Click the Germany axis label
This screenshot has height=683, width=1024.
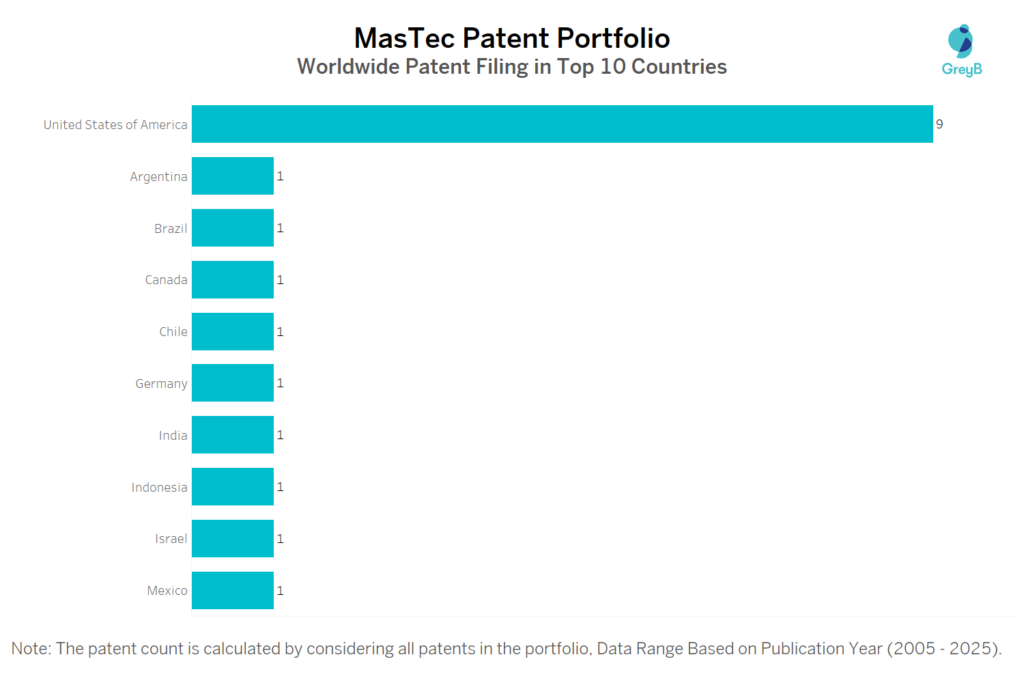[x=161, y=384]
